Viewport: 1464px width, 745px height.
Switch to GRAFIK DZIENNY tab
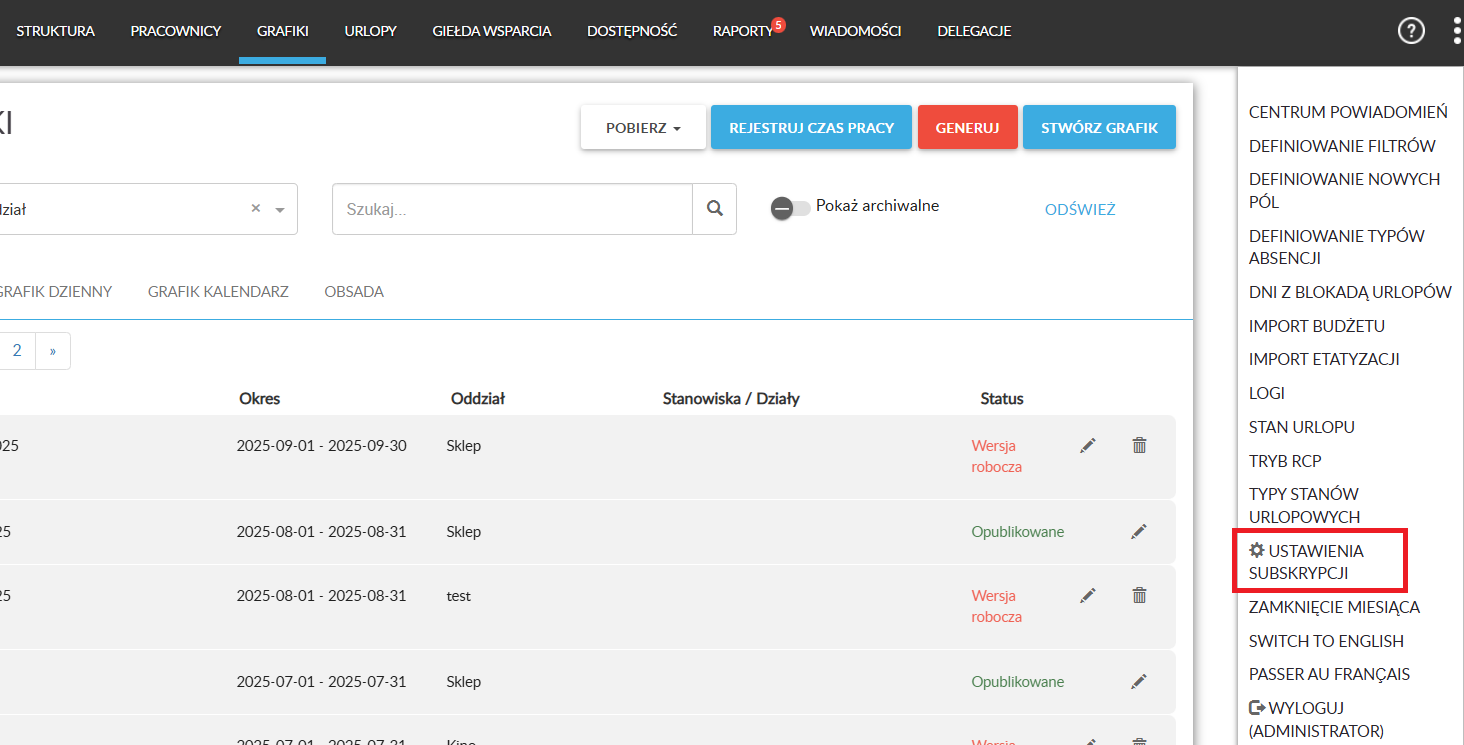(54, 292)
